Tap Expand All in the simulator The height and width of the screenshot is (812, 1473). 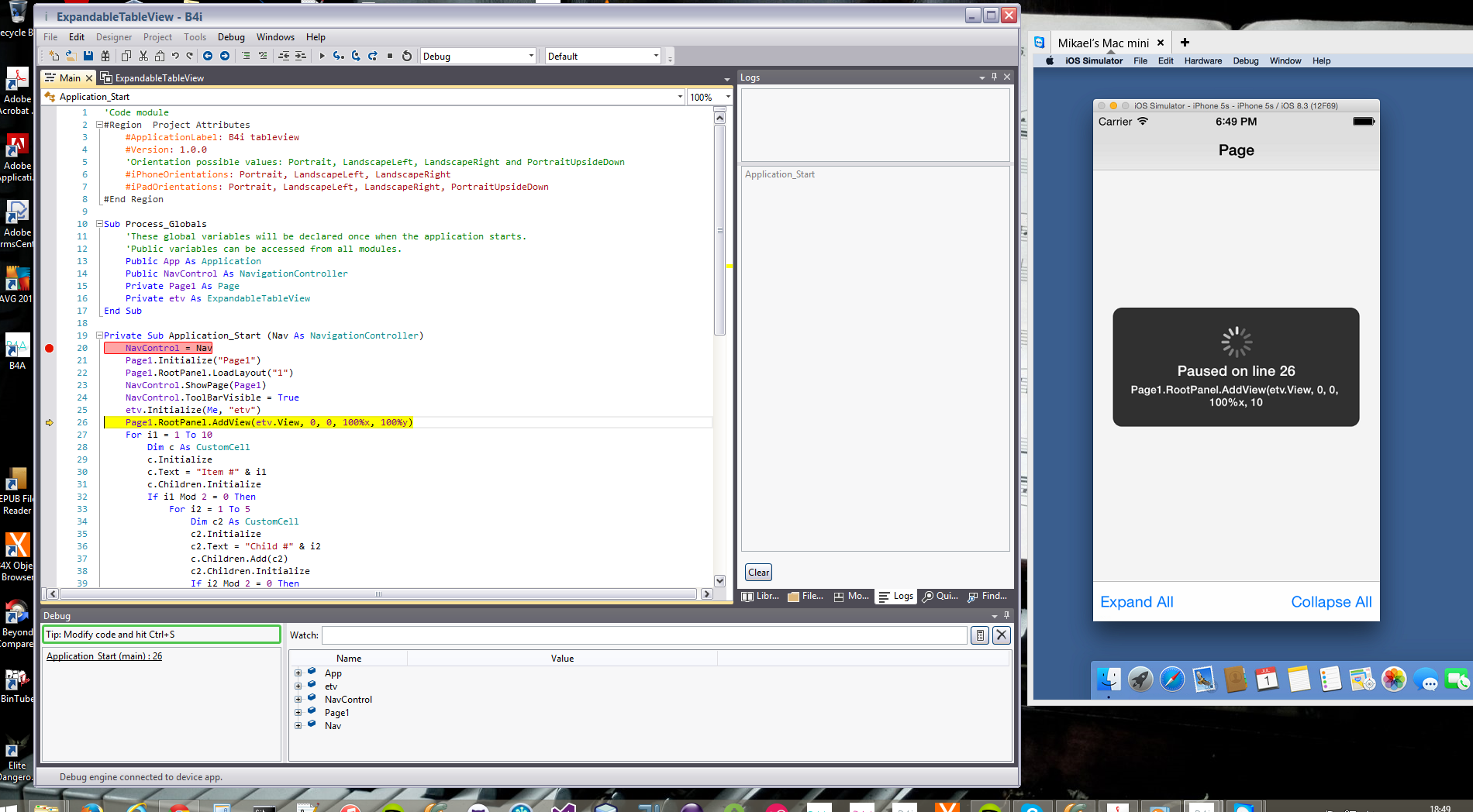click(x=1137, y=602)
